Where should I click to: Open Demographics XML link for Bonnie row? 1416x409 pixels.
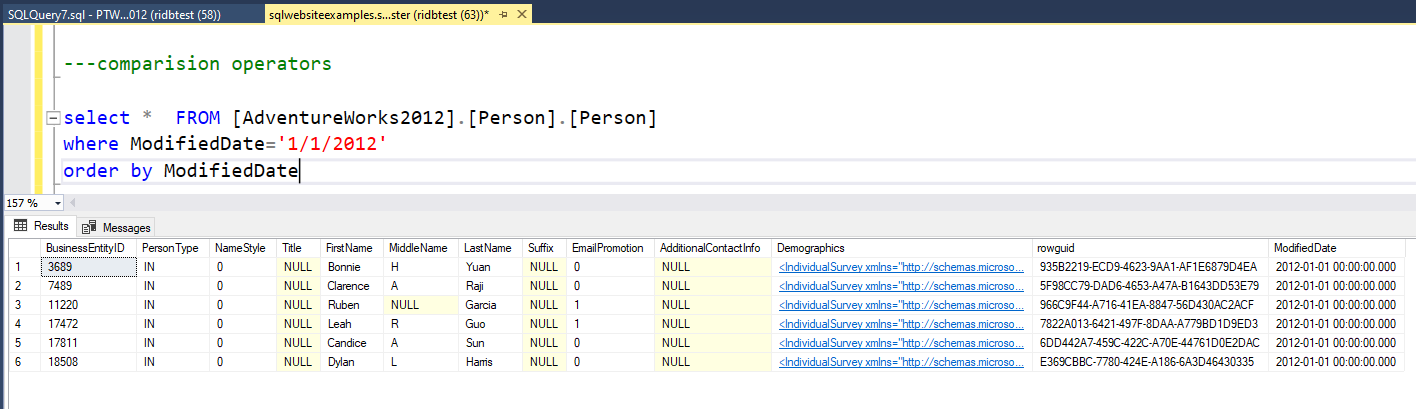901,267
